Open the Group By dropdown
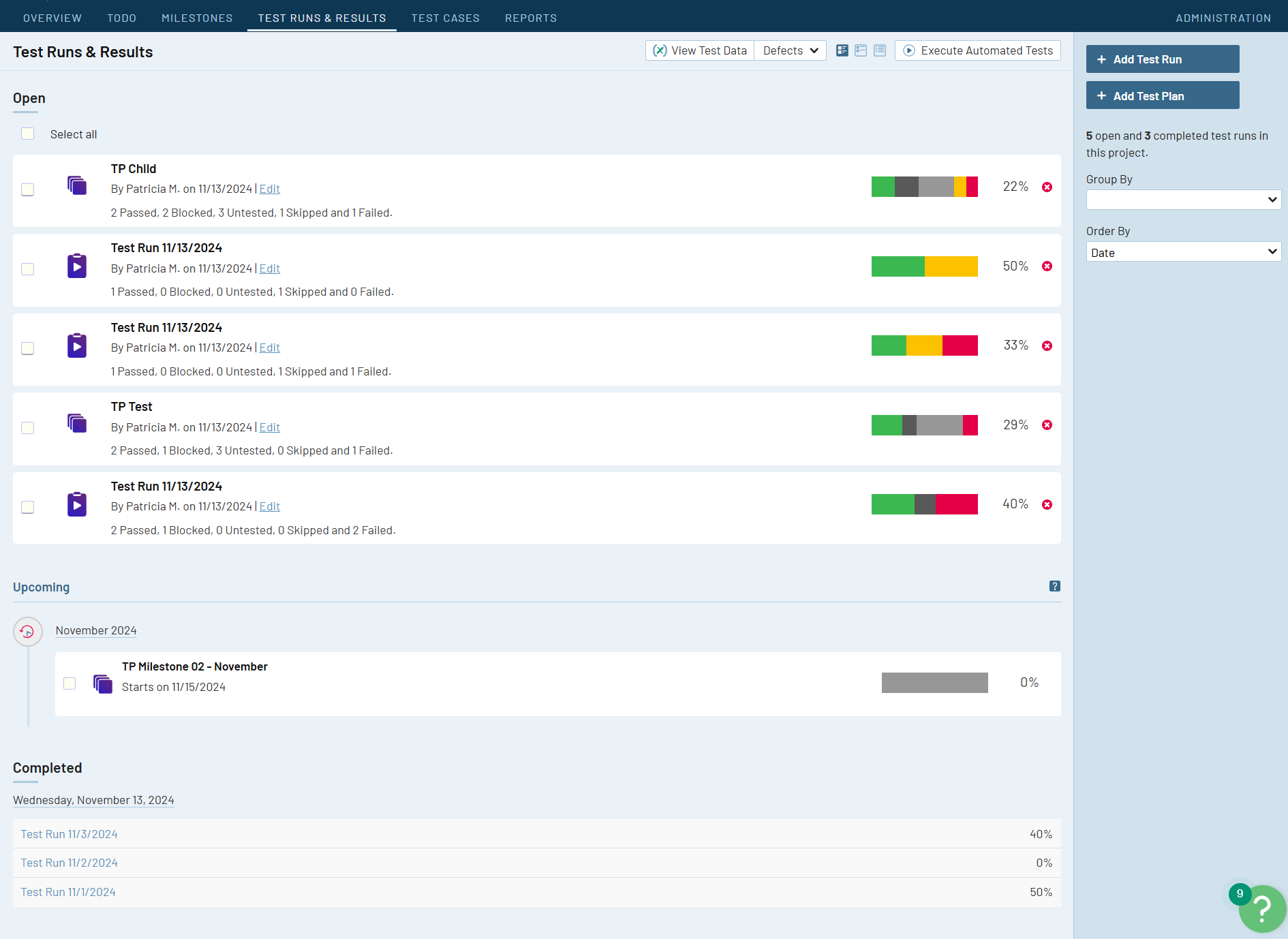 (1183, 200)
